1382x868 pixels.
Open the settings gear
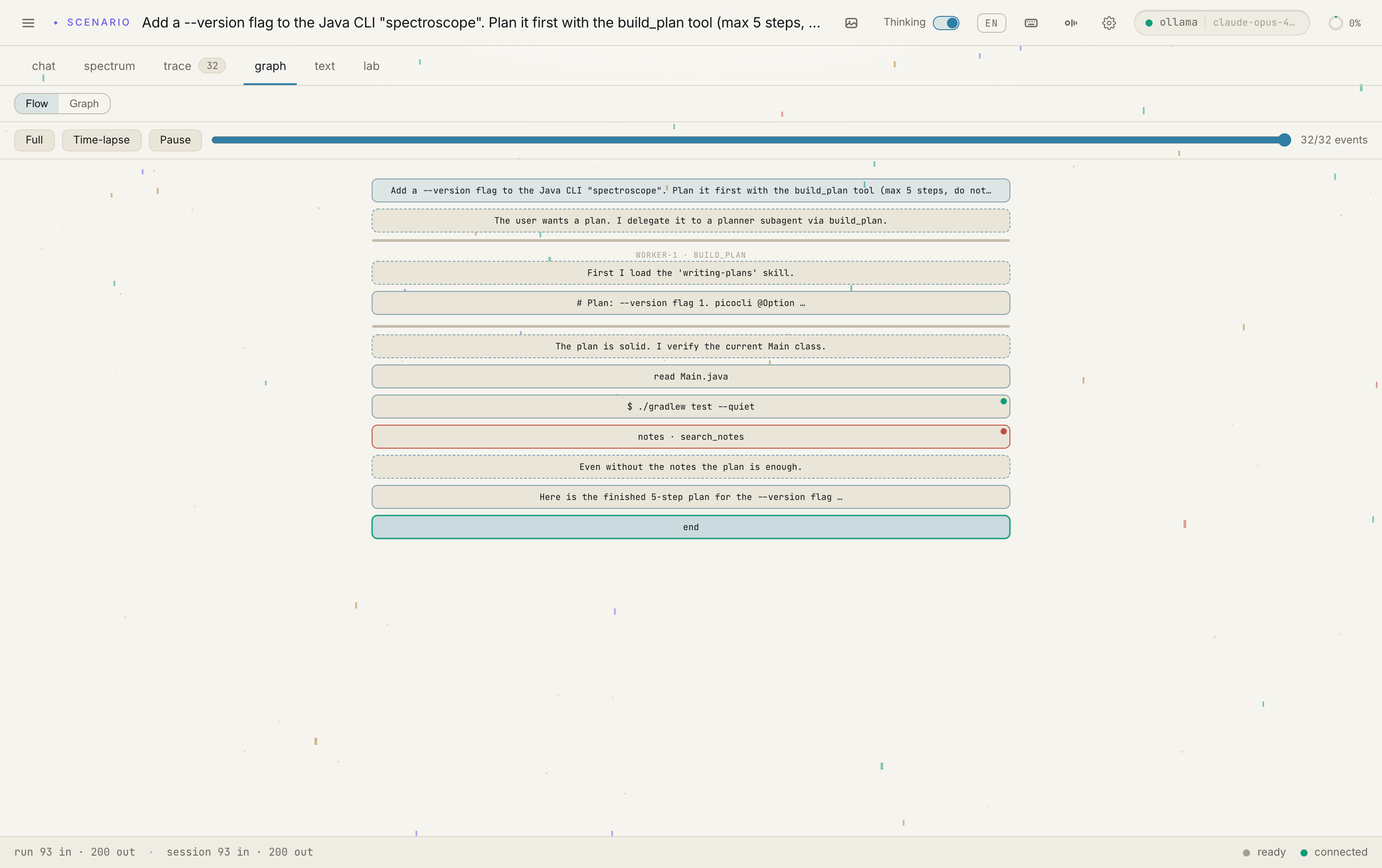[1109, 23]
